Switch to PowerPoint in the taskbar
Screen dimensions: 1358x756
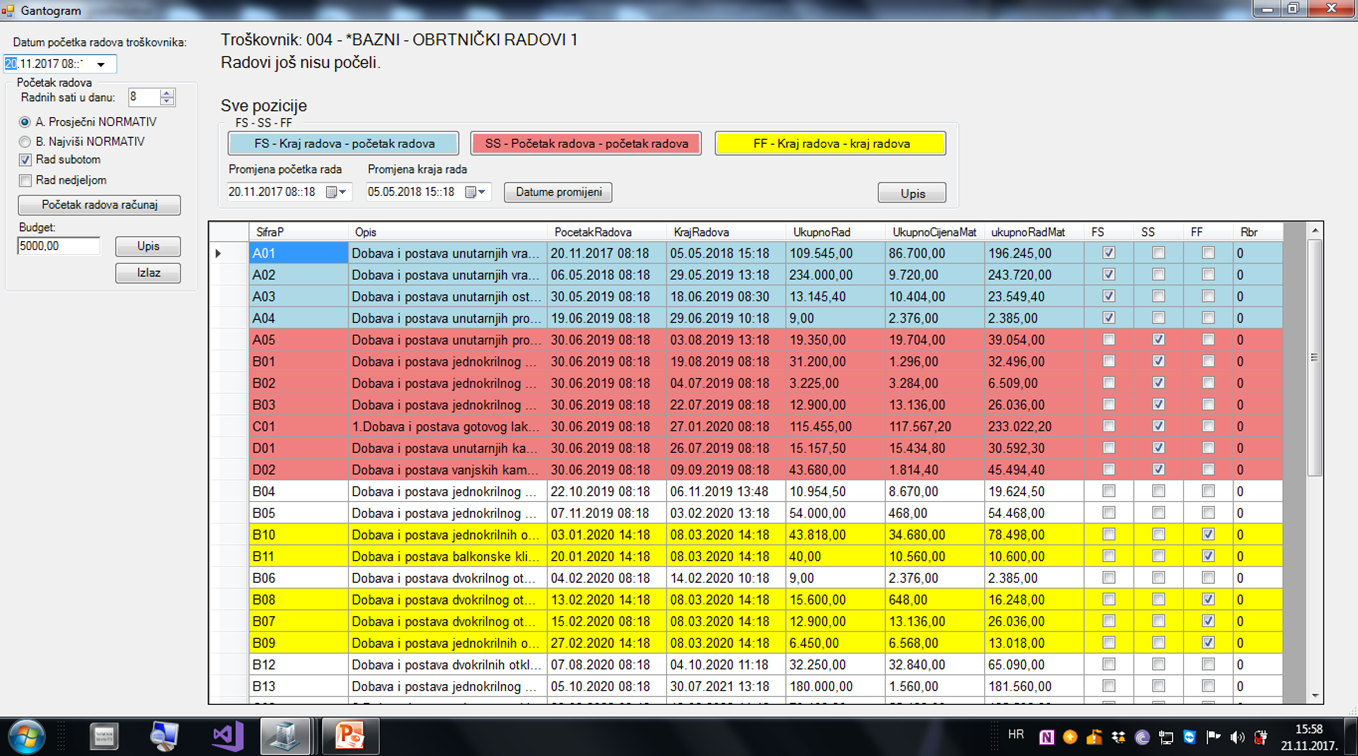349,737
